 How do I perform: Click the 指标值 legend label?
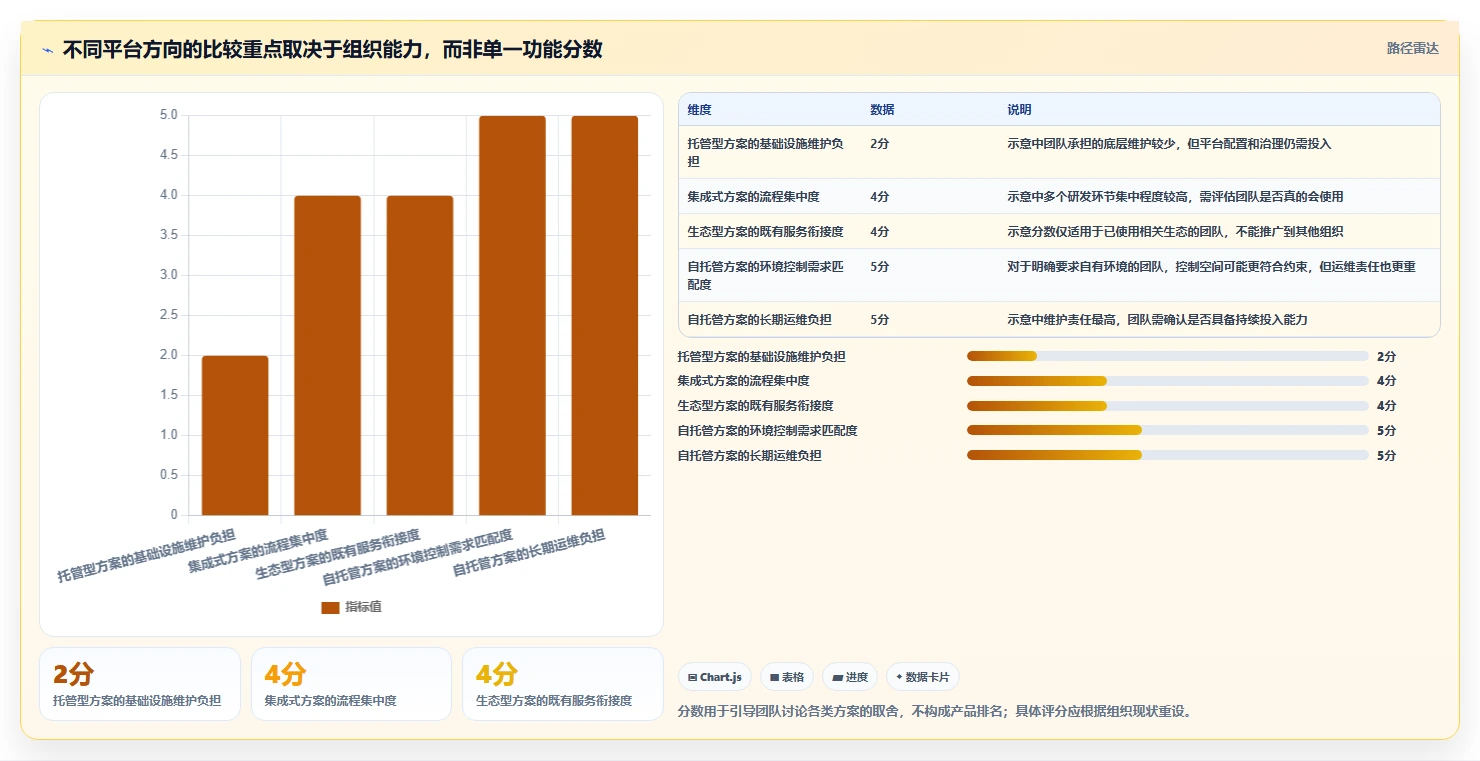click(363, 608)
